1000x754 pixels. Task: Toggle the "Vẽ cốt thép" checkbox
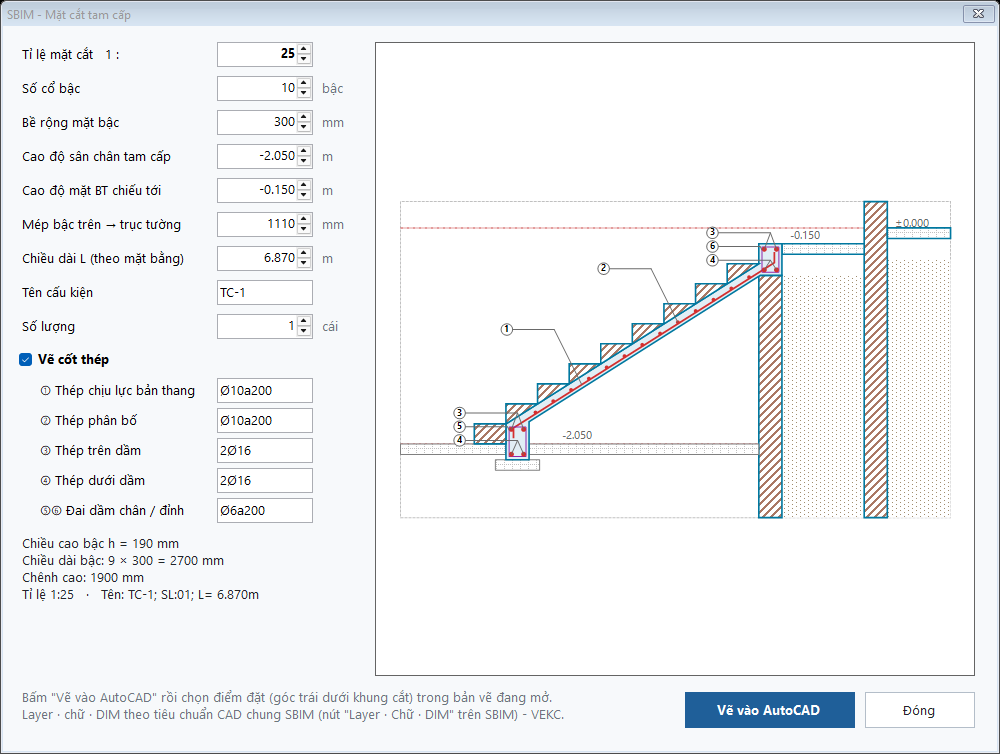pyautogui.click(x=26, y=360)
